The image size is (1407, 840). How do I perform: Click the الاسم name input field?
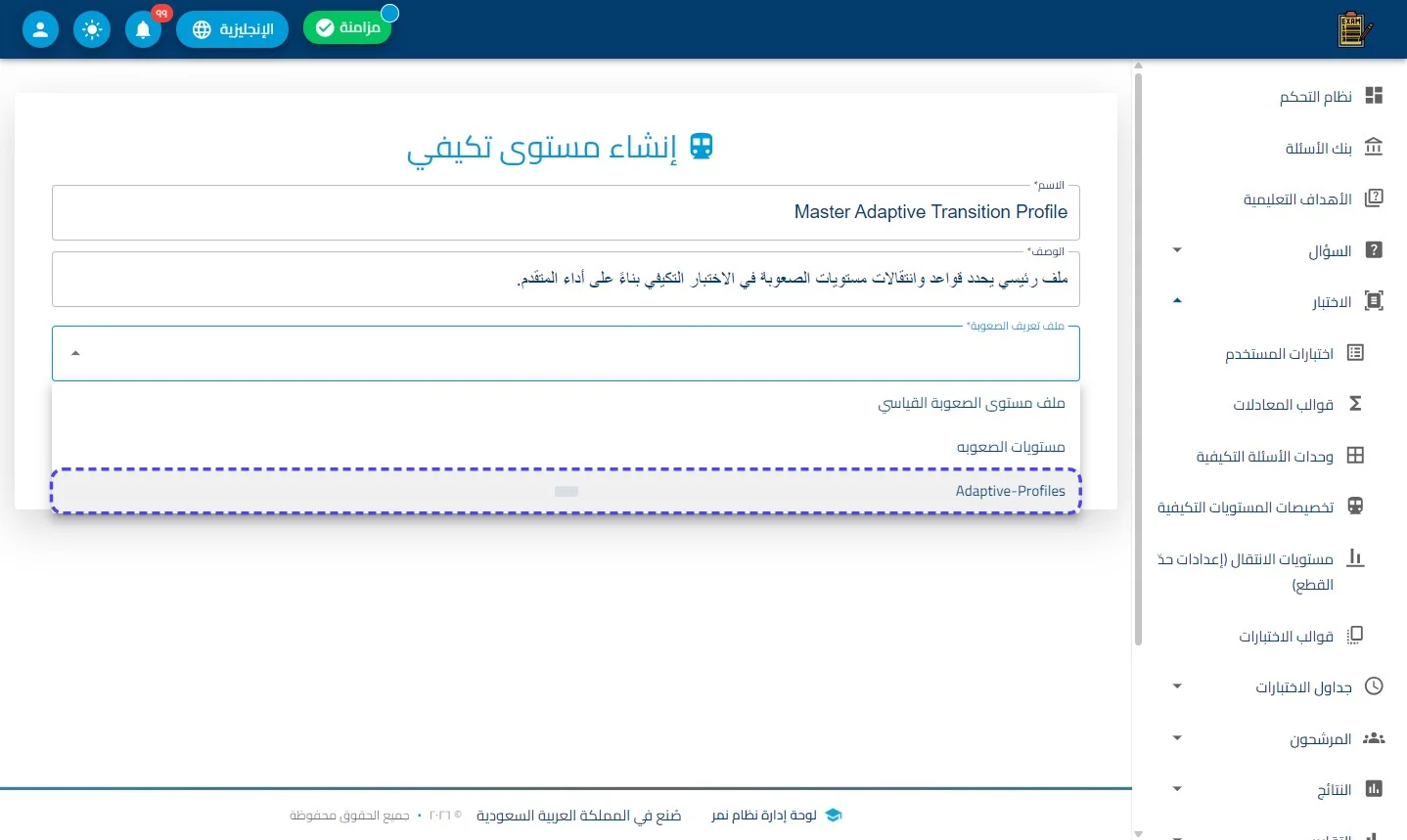[566, 212]
